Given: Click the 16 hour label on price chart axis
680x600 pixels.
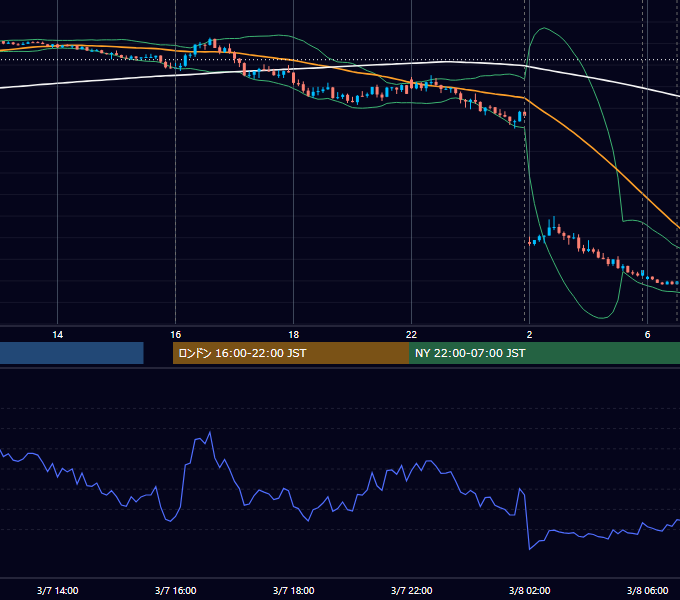Looking at the screenshot, I should pos(175,335).
